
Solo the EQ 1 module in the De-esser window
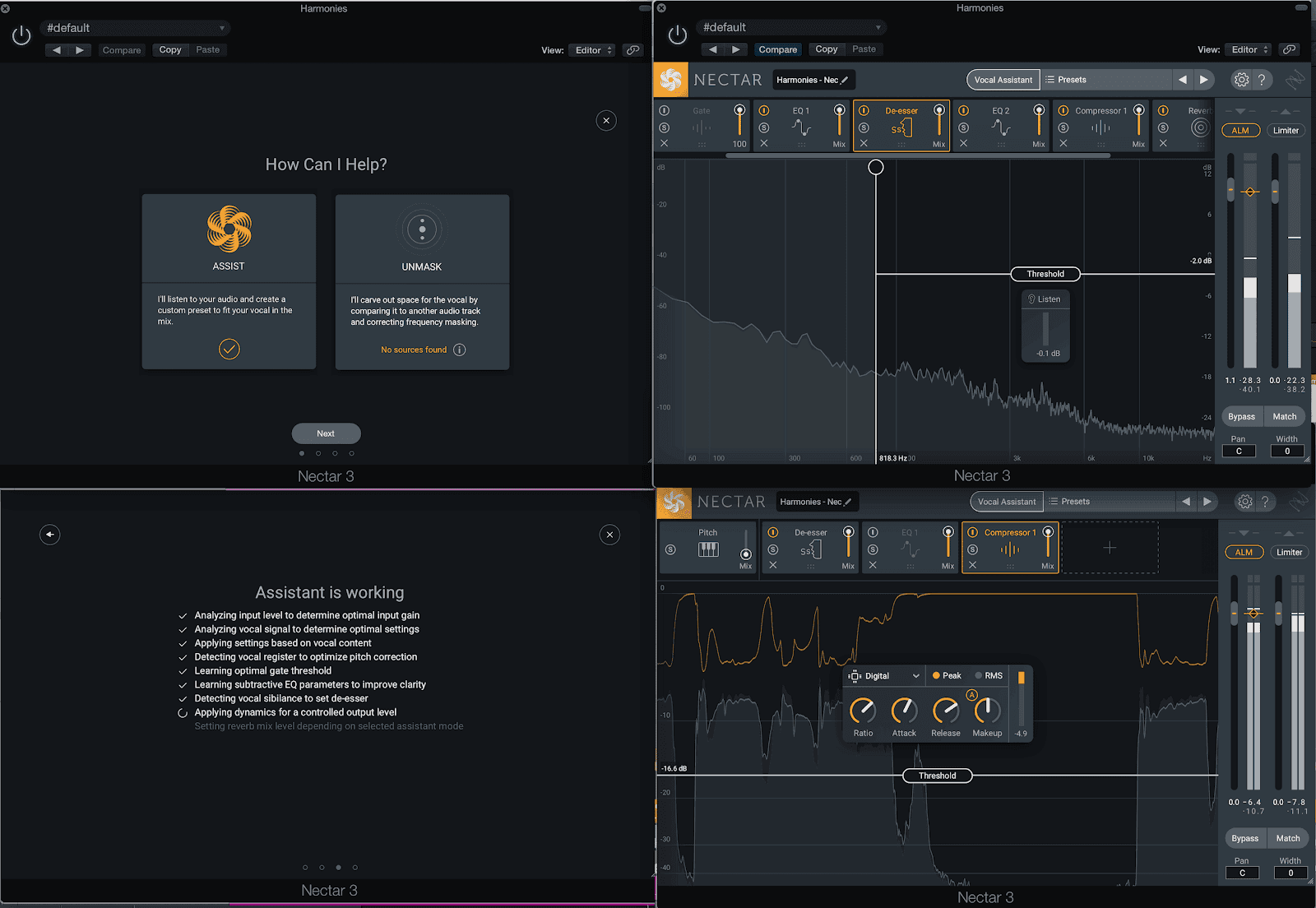click(x=764, y=127)
